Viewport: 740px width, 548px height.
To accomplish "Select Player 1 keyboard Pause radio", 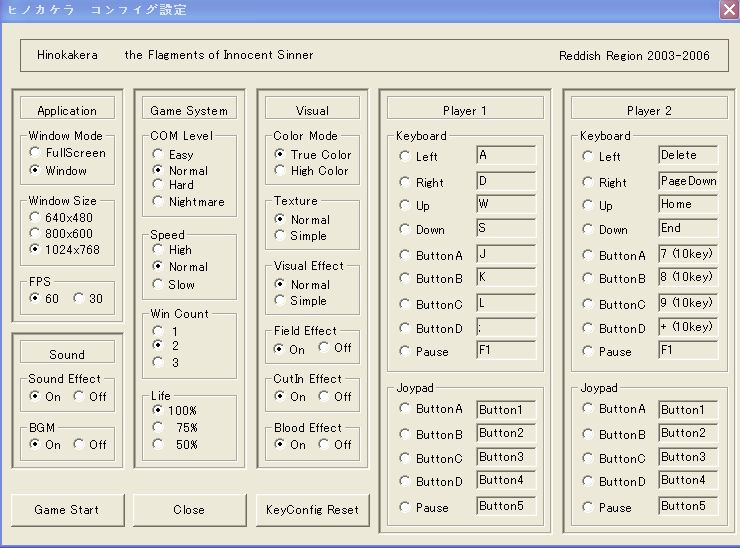I will (404, 351).
